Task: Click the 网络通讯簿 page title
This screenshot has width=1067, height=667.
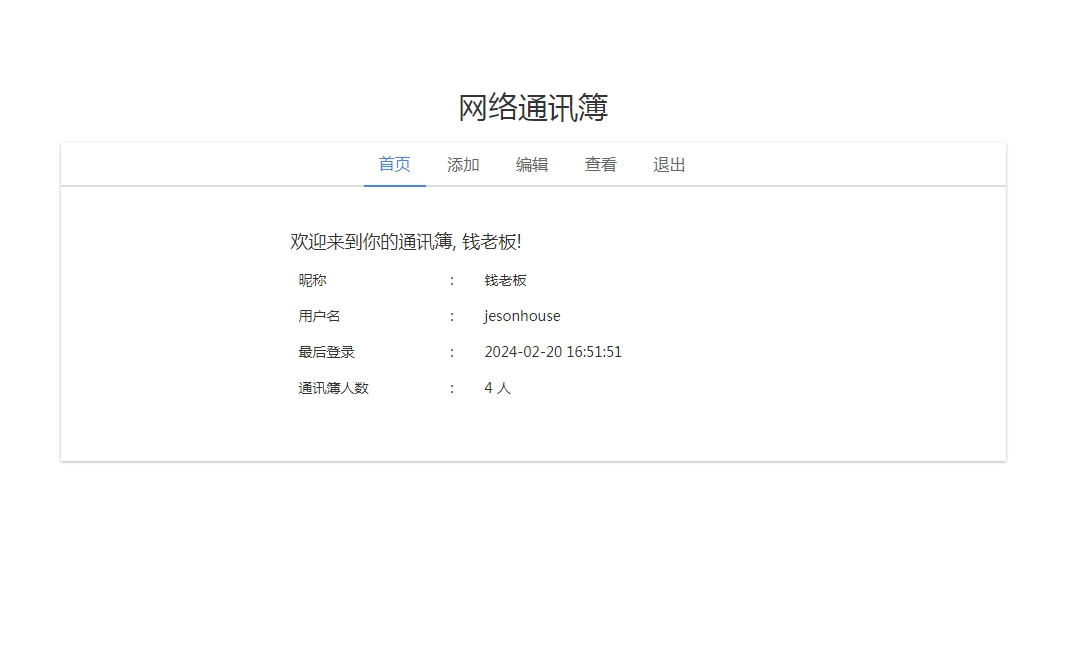Action: pos(533,108)
